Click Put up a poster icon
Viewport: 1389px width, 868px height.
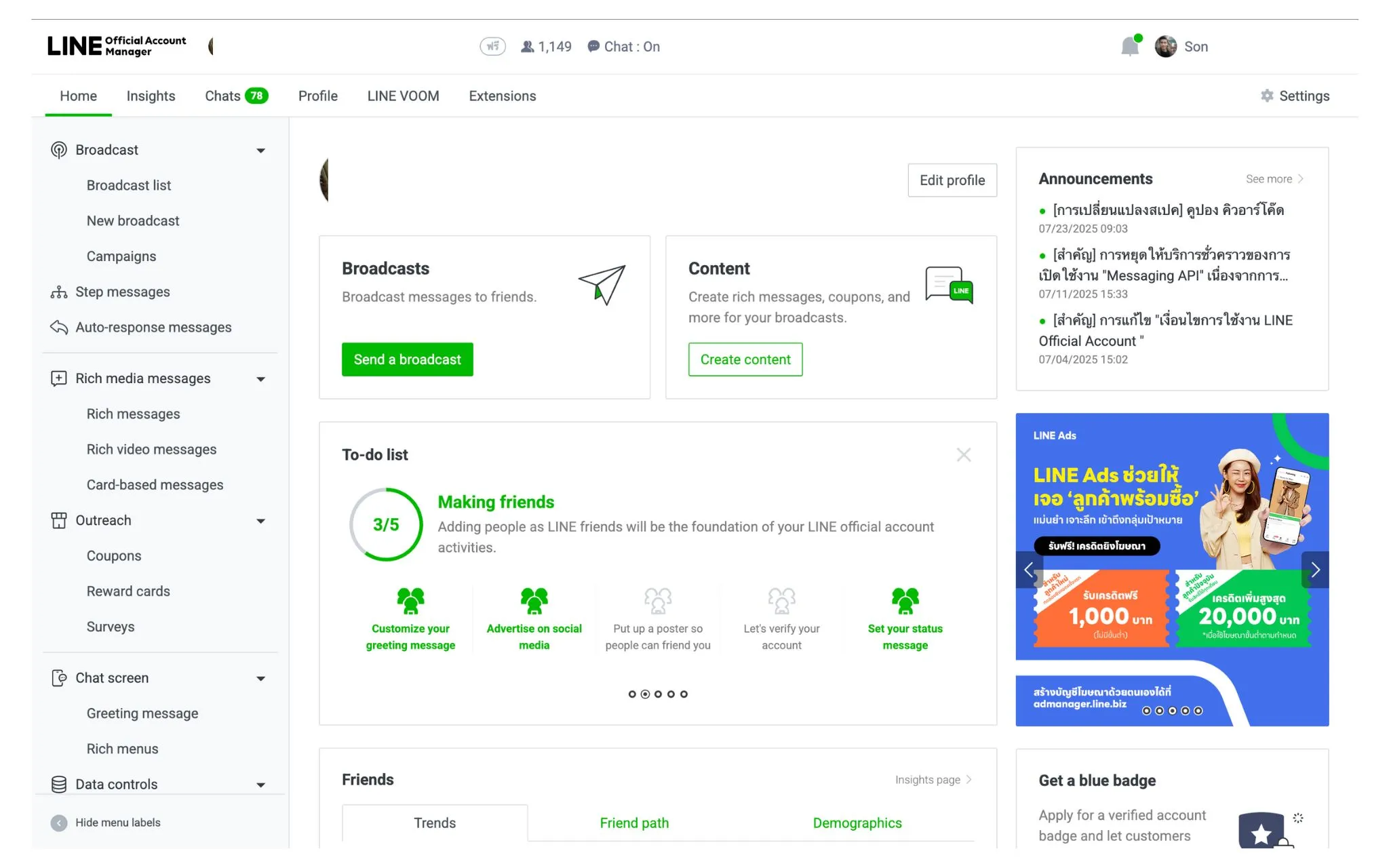click(x=658, y=600)
